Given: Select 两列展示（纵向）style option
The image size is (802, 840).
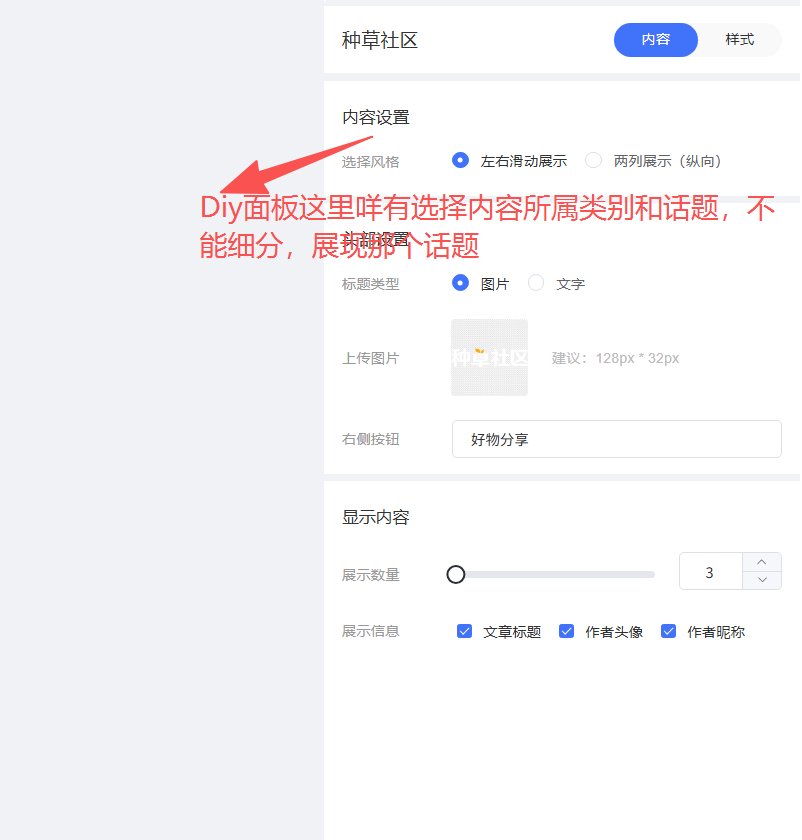Looking at the screenshot, I should (593, 160).
